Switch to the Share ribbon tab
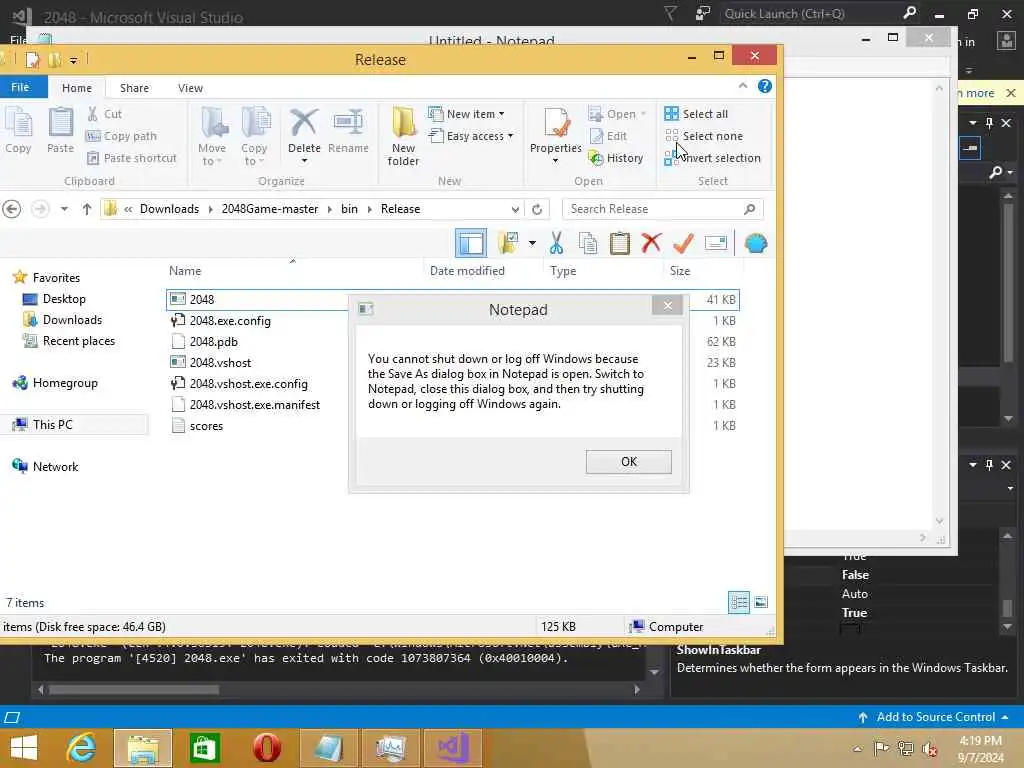Image resolution: width=1024 pixels, height=768 pixels. [x=134, y=88]
